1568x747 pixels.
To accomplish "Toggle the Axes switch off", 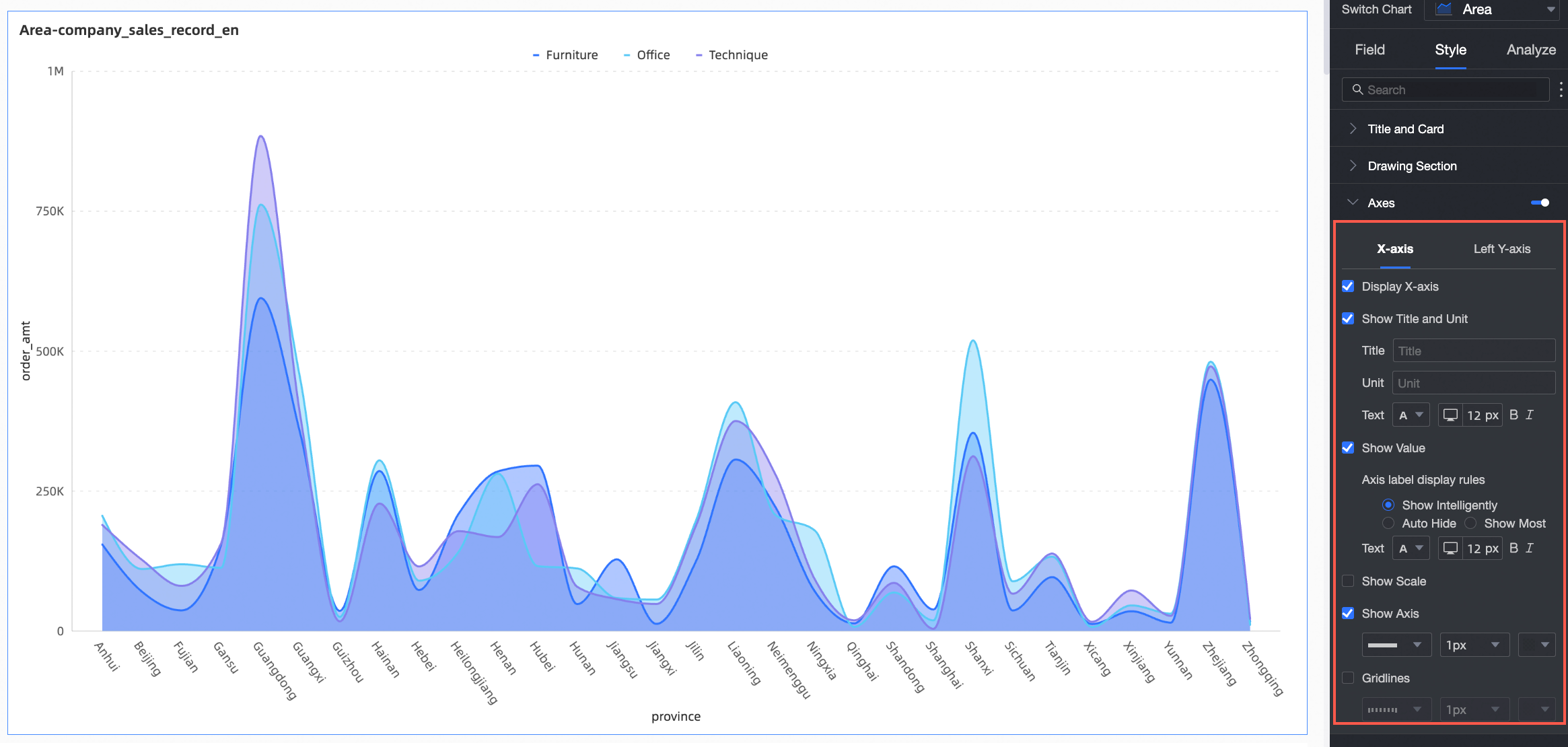I will [x=1540, y=203].
